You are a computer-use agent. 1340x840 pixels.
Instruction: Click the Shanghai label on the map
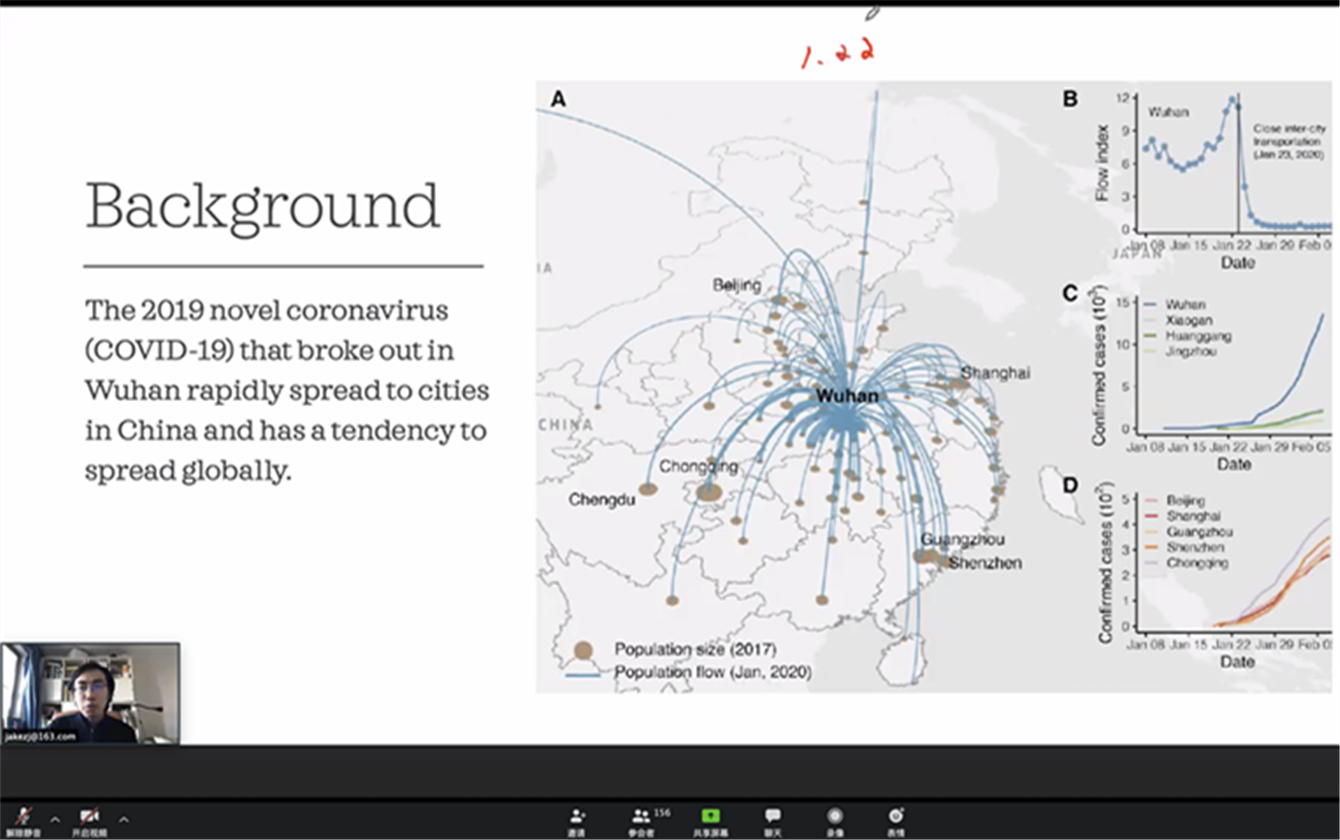(x=995, y=372)
